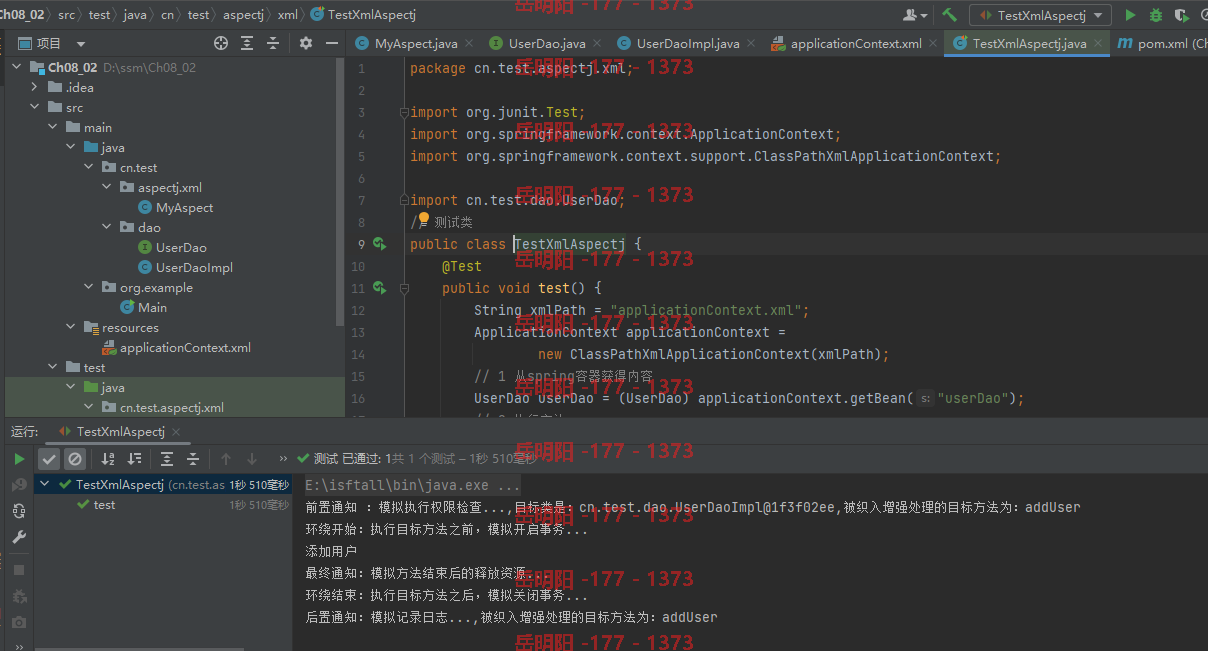Click console line 'E:\isftall\bin\java.exe ...'

(x=412, y=485)
